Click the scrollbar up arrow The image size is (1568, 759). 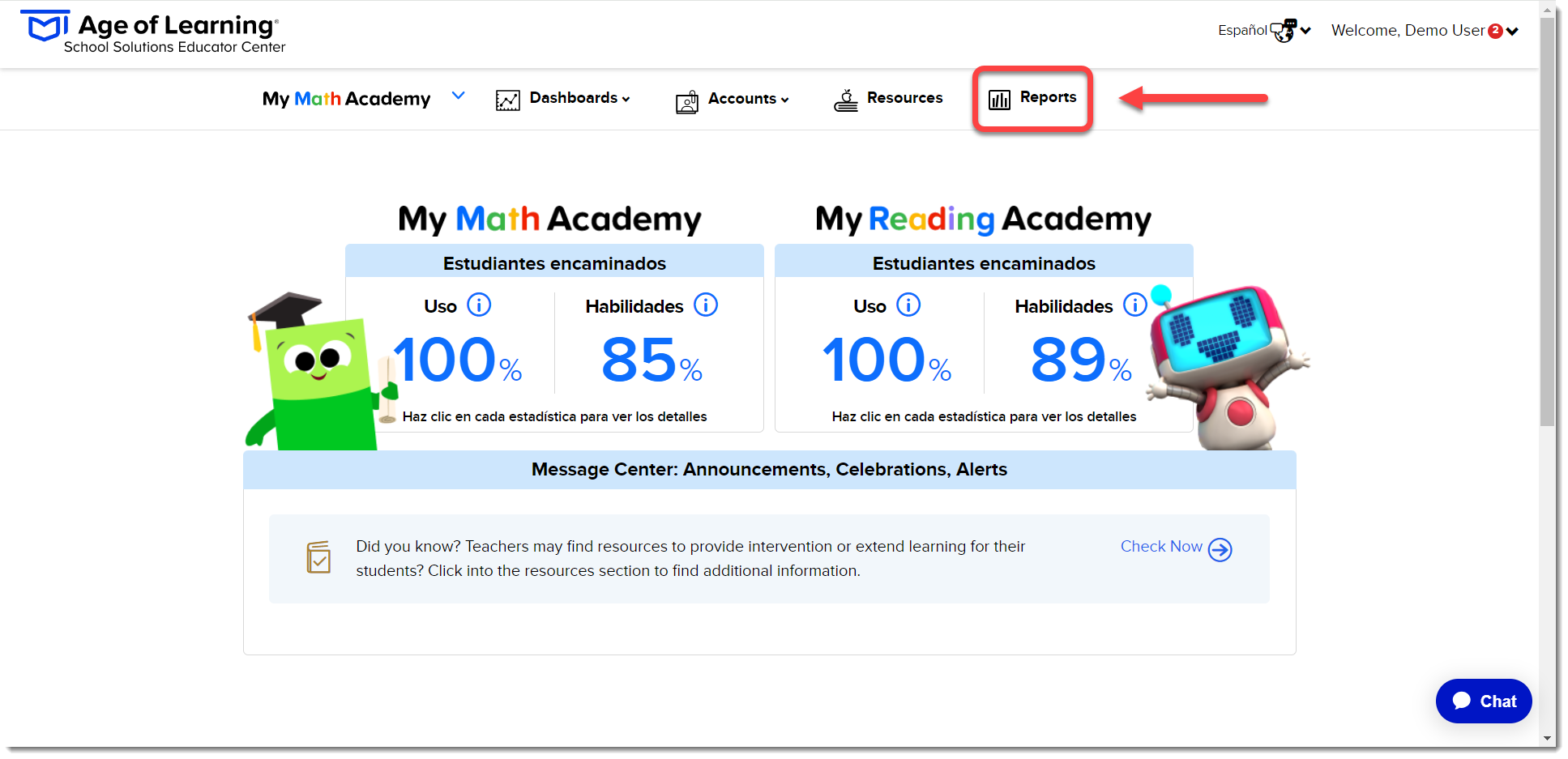[x=1548, y=11]
